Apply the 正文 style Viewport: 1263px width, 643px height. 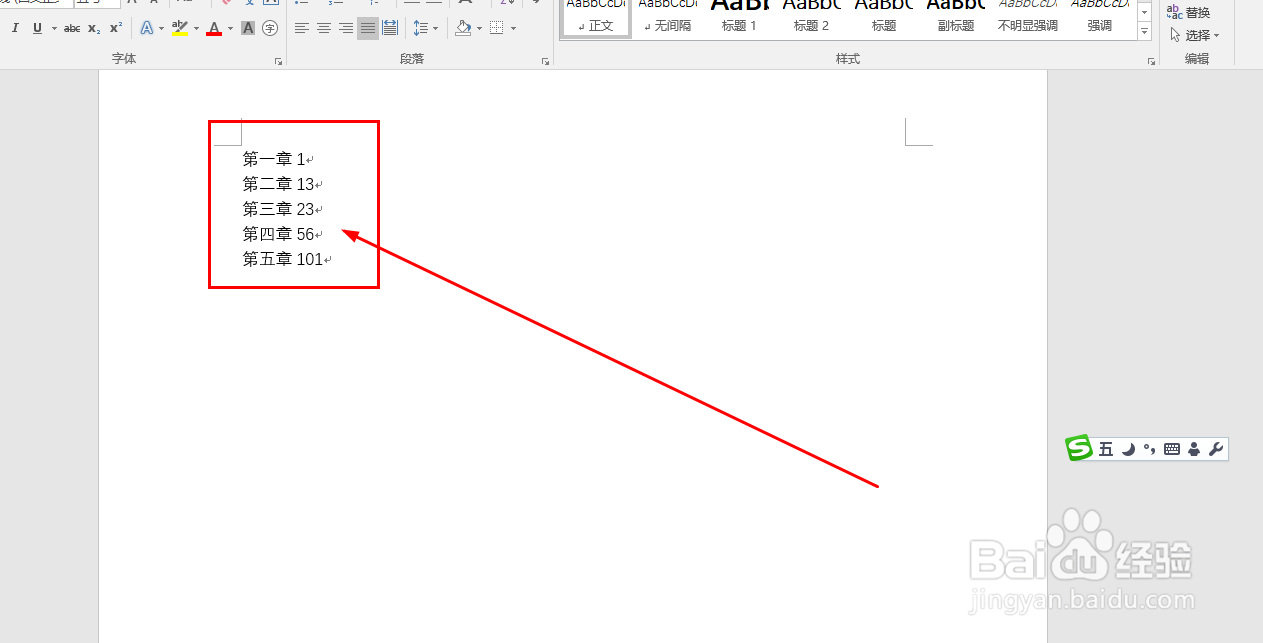coord(596,18)
